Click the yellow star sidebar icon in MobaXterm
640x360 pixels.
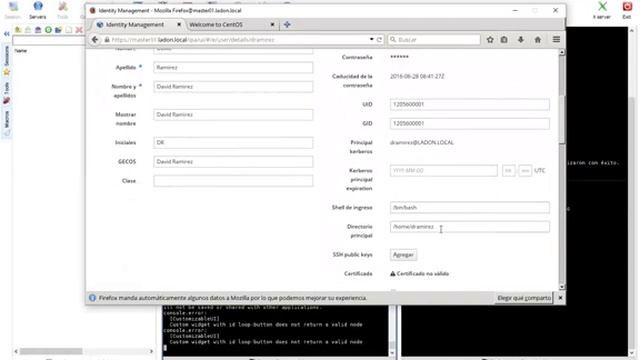click(x=7, y=72)
